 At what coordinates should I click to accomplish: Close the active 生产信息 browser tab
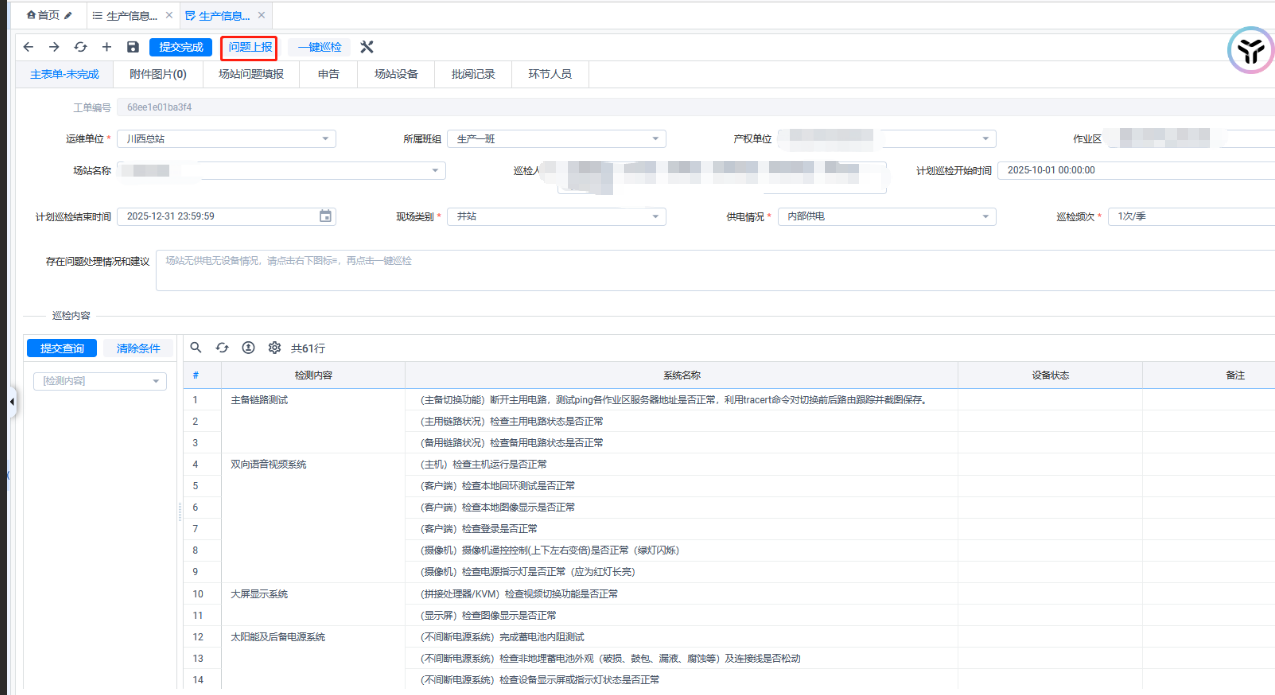pos(261,16)
